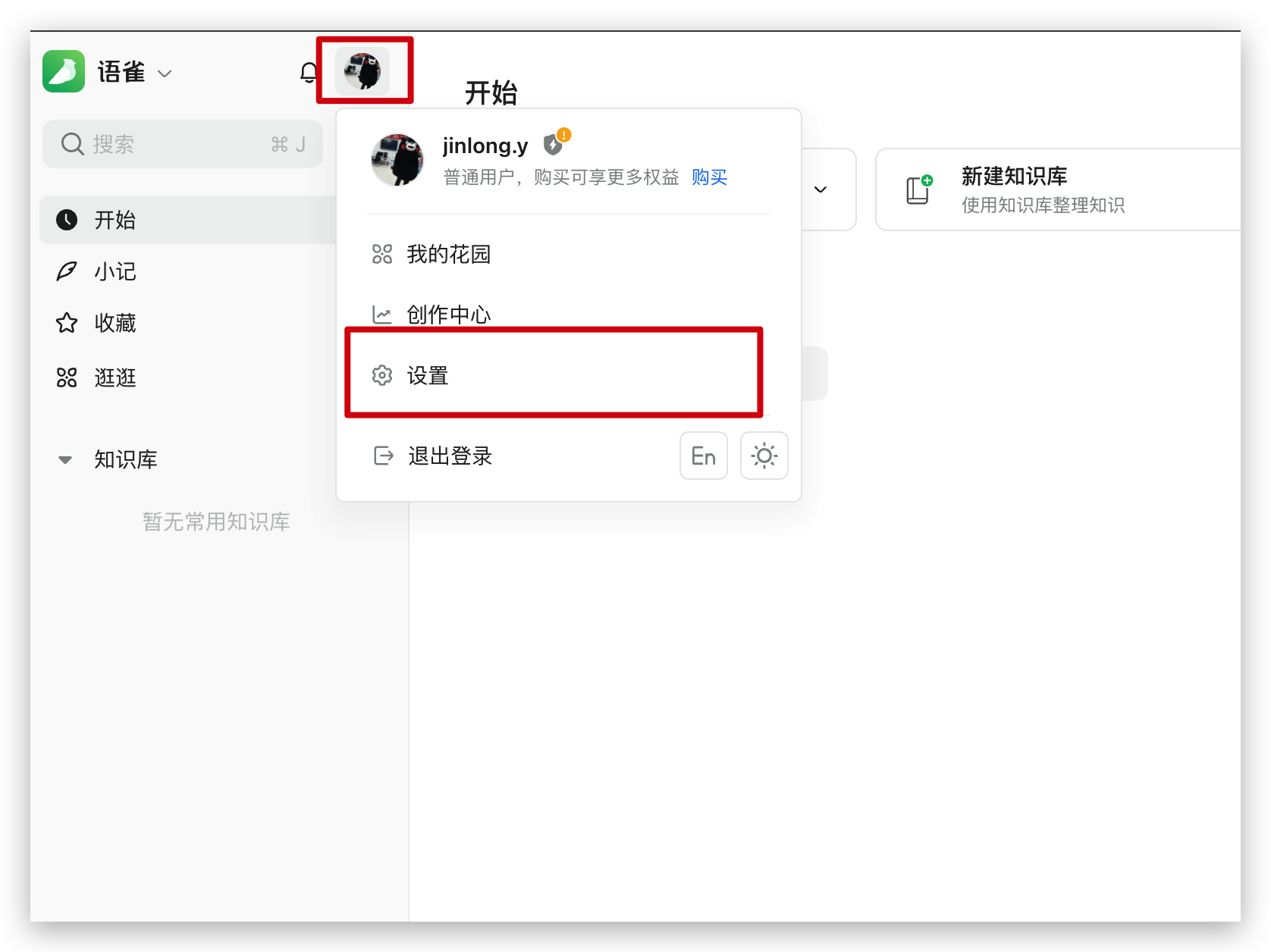Click the membership shield badge beside jinlong.y
This screenshot has height=952, width=1271.
pyautogui.click(x=554, y=144)
